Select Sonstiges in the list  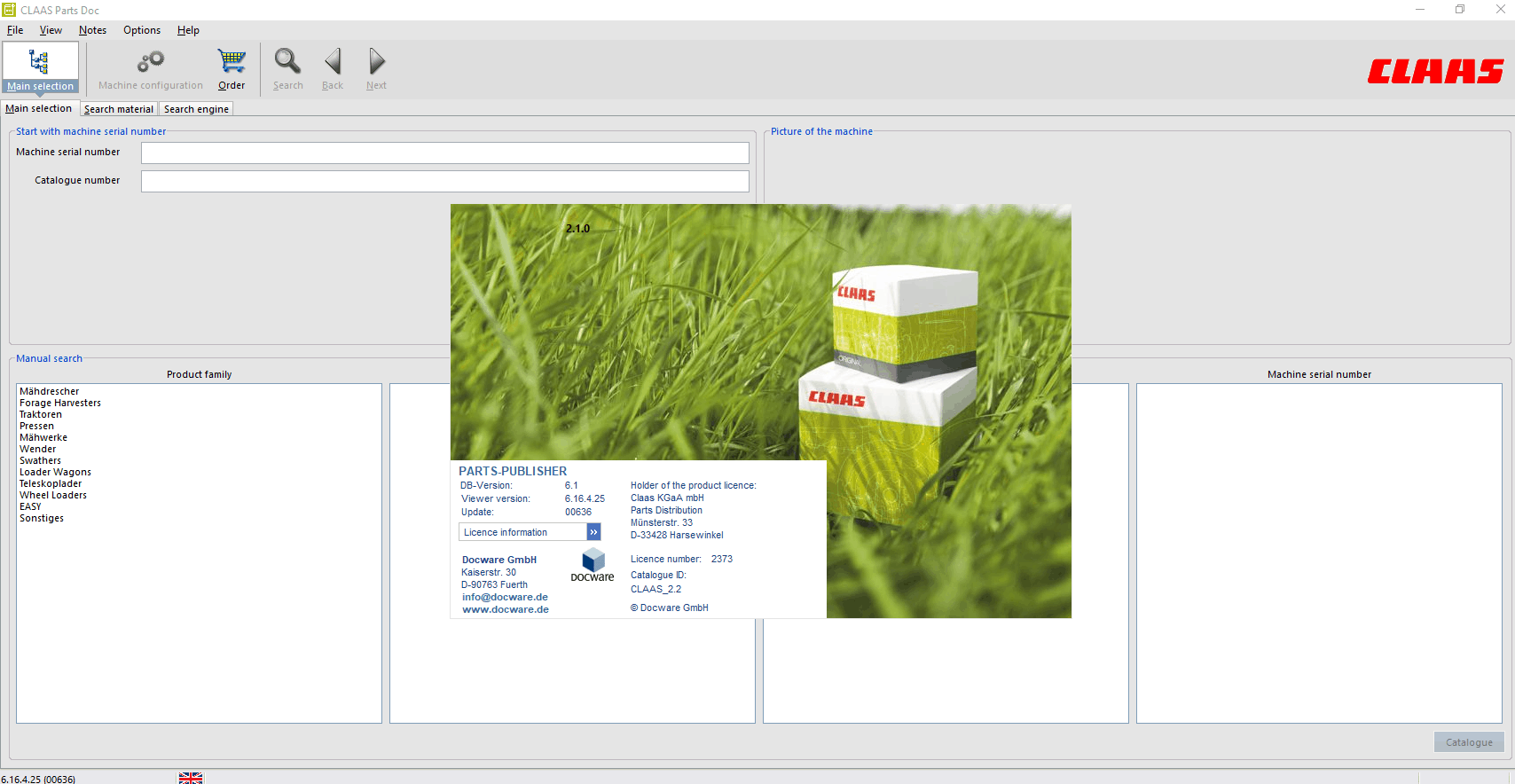(42, 518)
